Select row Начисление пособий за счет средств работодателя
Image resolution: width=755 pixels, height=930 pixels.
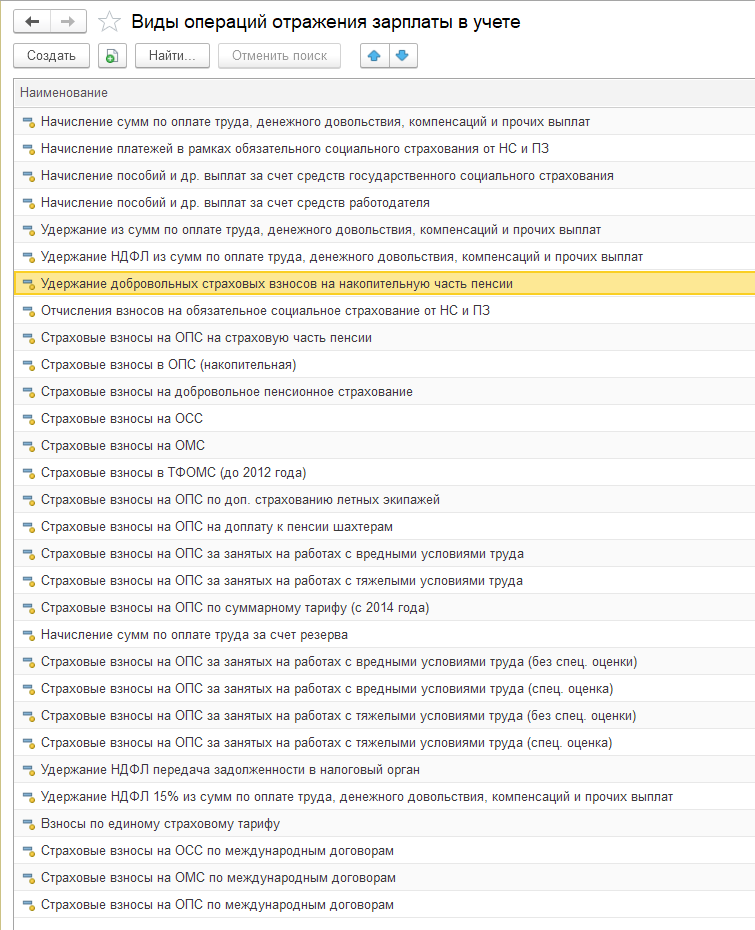tap(384, 203)
